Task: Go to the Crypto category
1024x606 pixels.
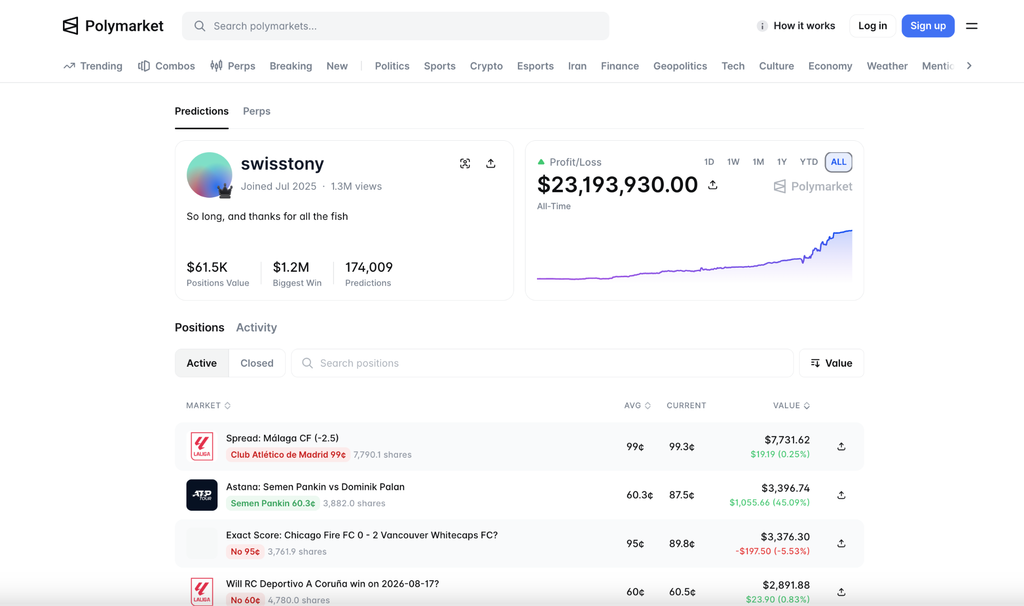Action: (487, 66)
